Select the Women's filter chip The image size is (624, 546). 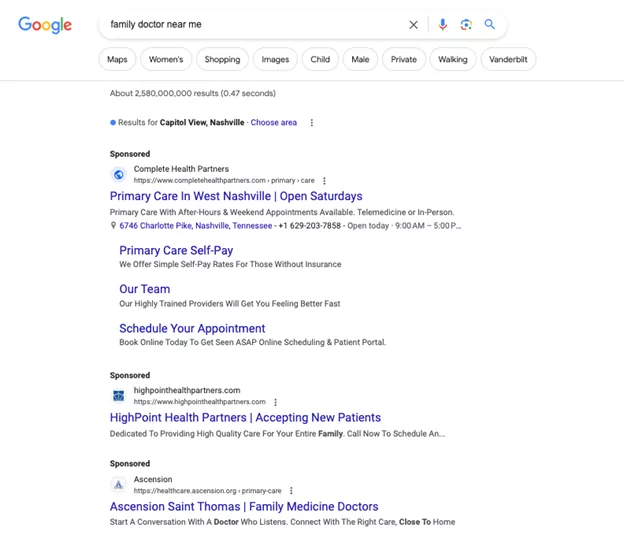[166, 59]
